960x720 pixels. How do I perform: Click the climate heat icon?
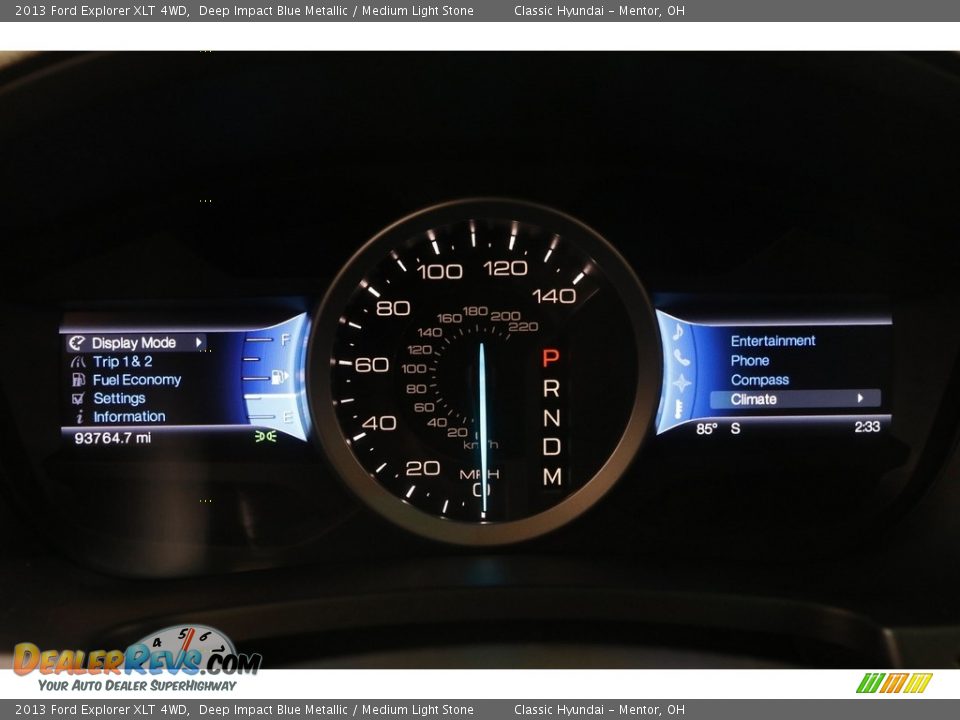pos(679,408)
